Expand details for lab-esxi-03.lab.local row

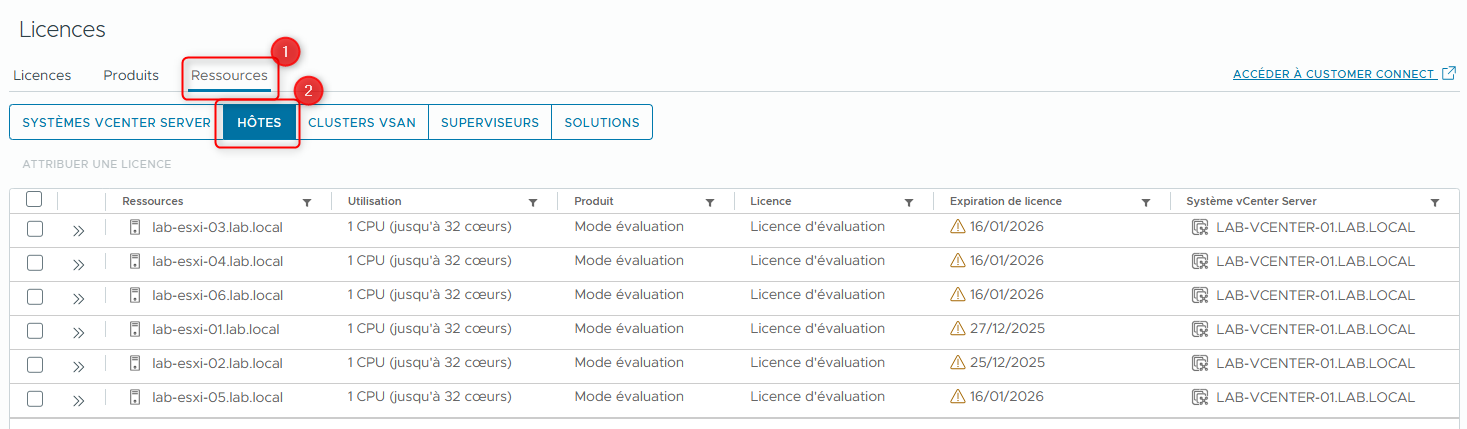point(78,230)
